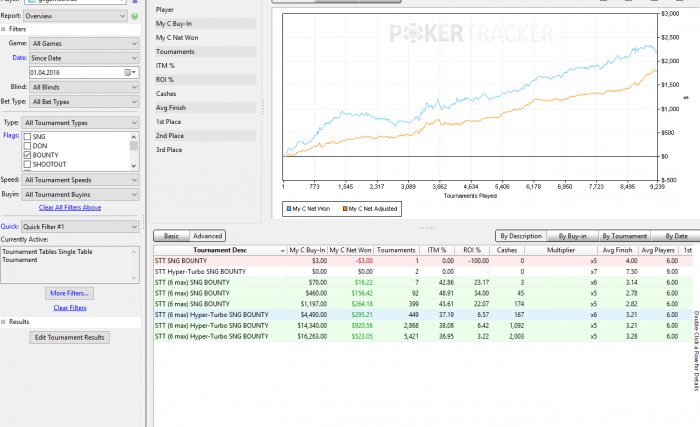Select ITM % in the stats list
The width and height of the screenshot is (700, 427).
tap(205, 66)
